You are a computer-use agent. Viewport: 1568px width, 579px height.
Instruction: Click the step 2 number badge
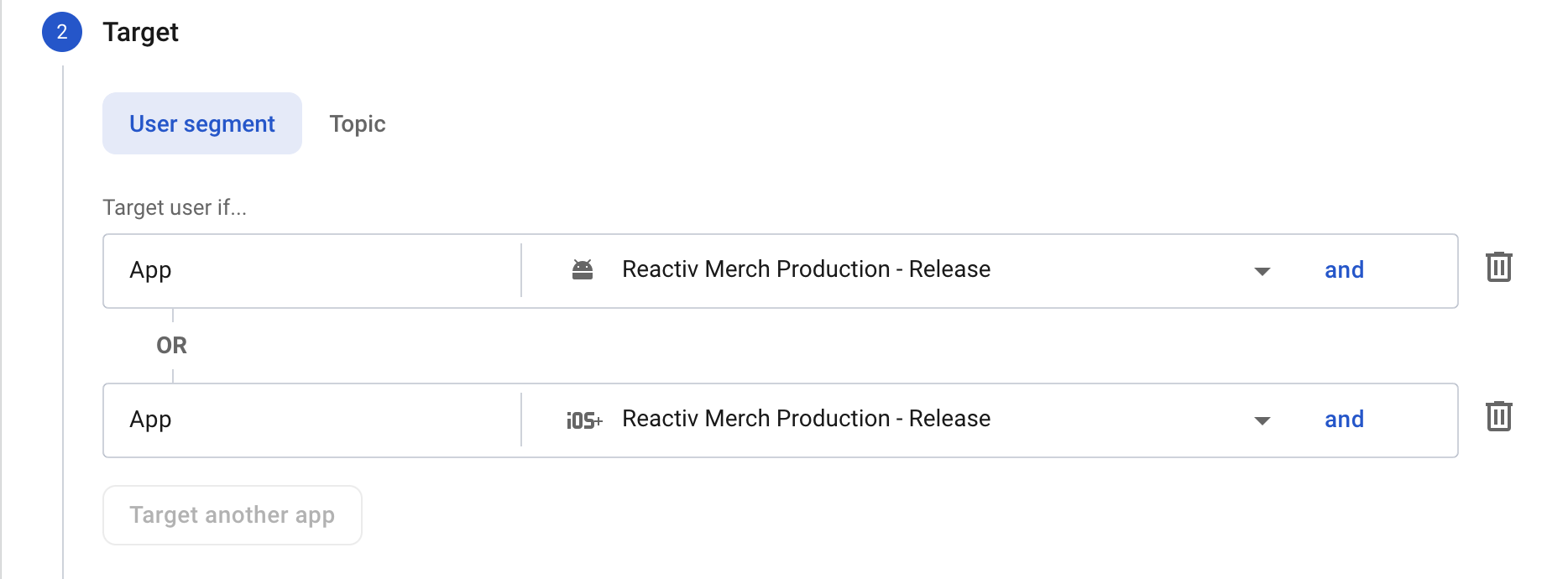[x=62, y=32]
